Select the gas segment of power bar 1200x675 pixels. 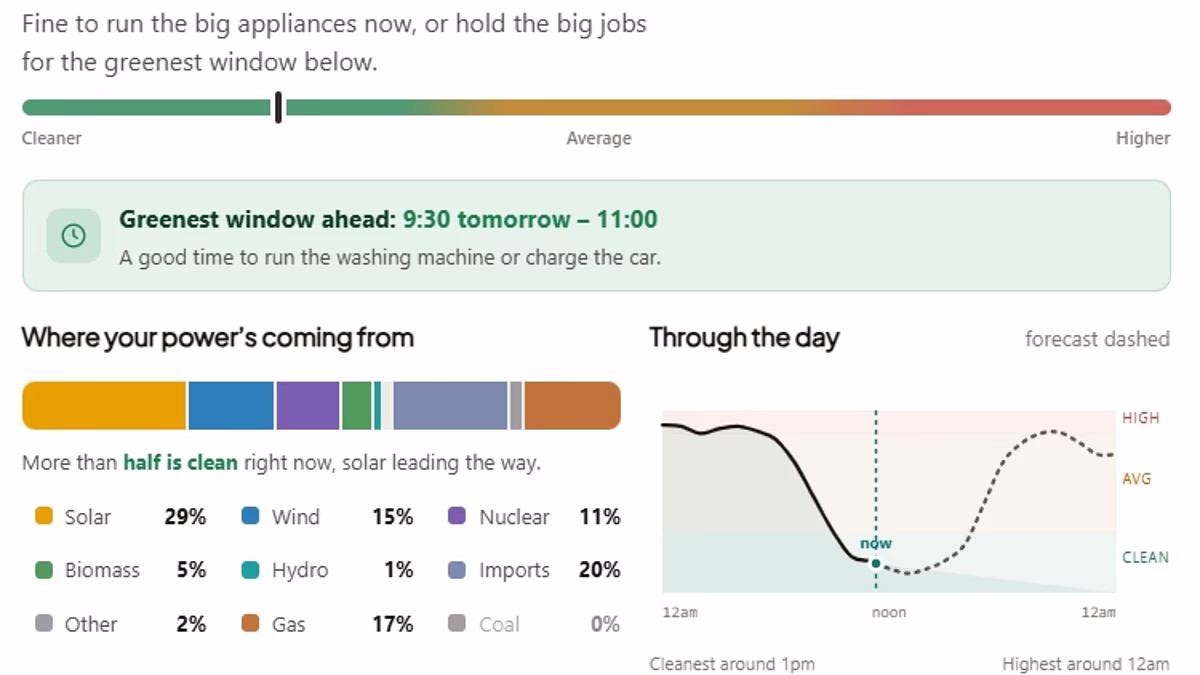[x=572, y=406]
